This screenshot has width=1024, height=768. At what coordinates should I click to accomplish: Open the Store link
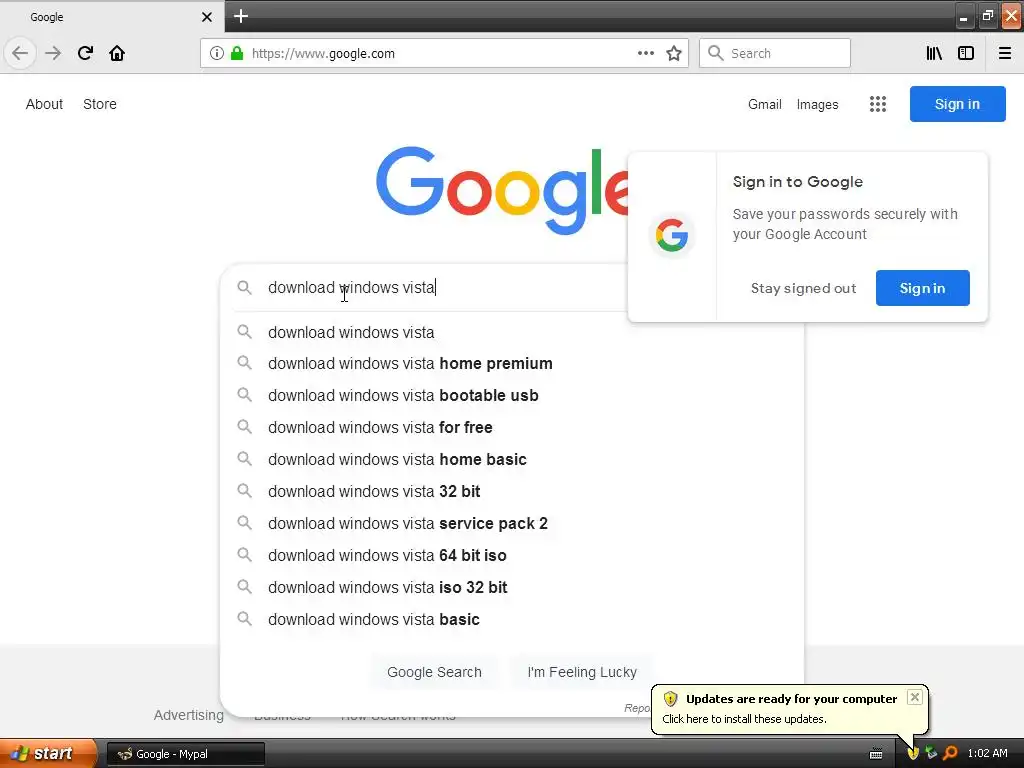coord(100,104)
